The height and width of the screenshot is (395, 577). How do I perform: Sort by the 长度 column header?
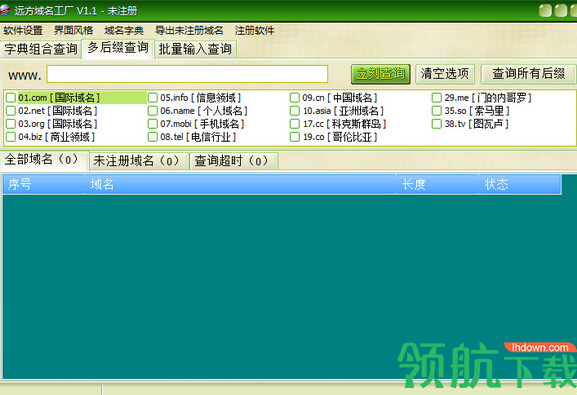[438, 184]
